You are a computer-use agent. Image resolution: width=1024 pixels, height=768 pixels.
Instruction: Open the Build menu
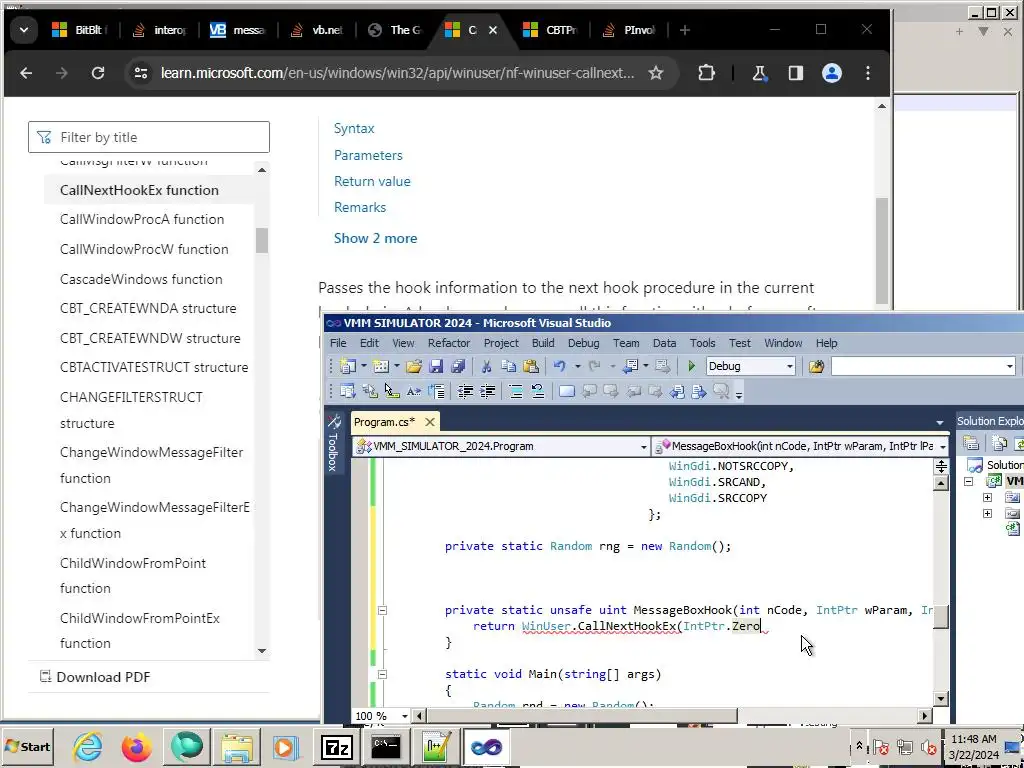tap(543, 343)
